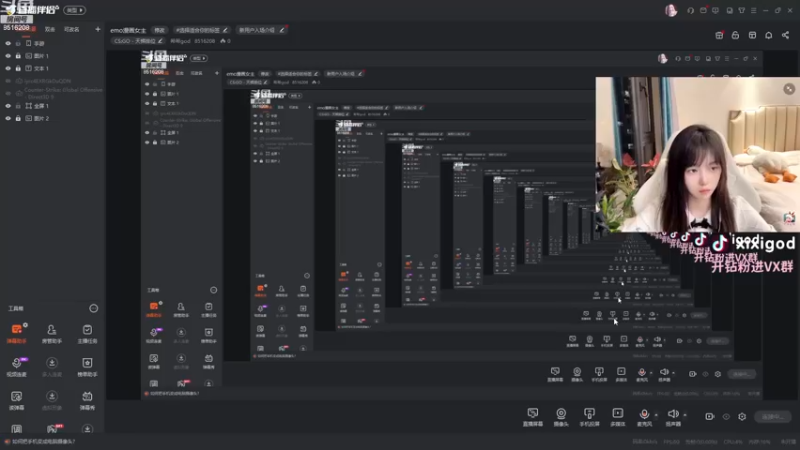Open the notification bell icon
The image size is (800, 450).
point(768,35)
